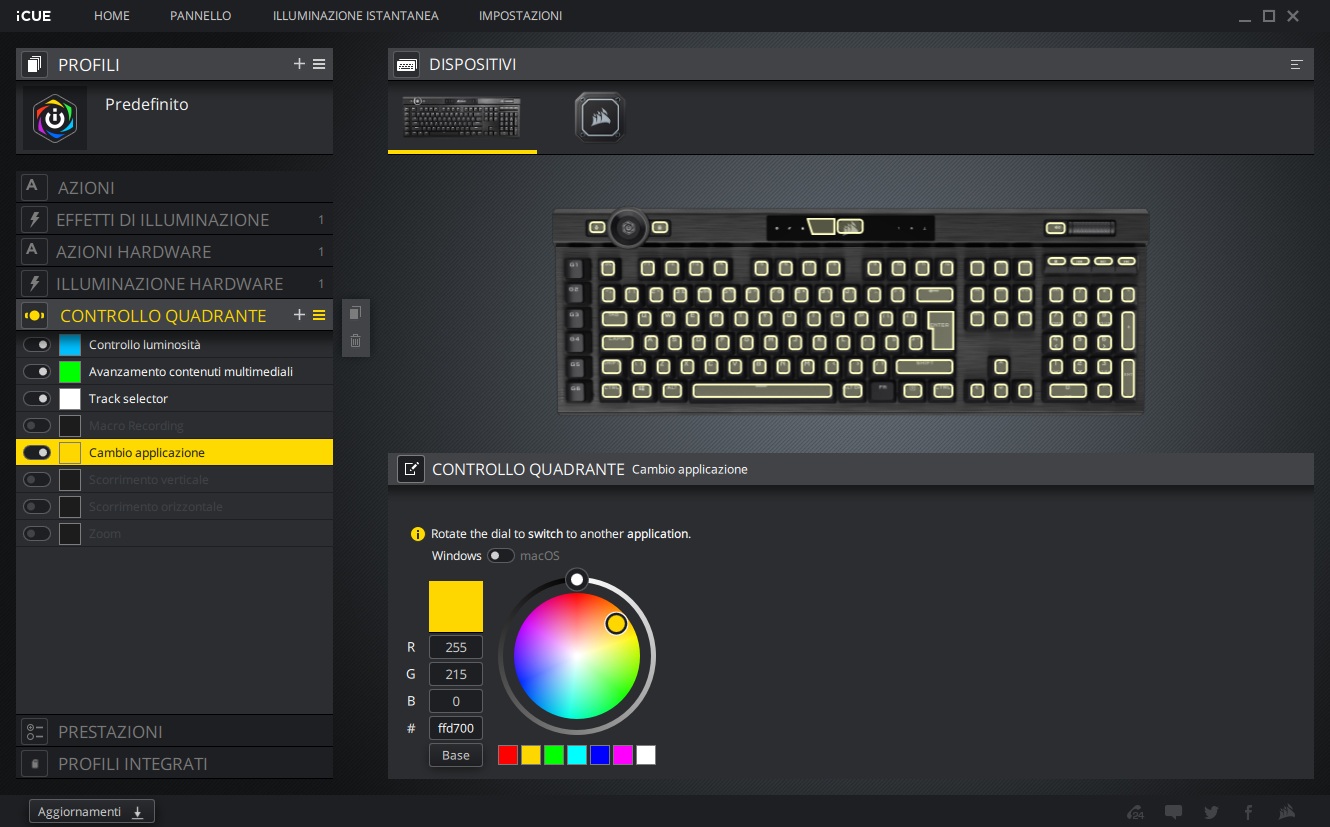Image resolution: width=1330 pixels, height=827 pixels.
Task: Click the G value field
Action: point(456,674)
